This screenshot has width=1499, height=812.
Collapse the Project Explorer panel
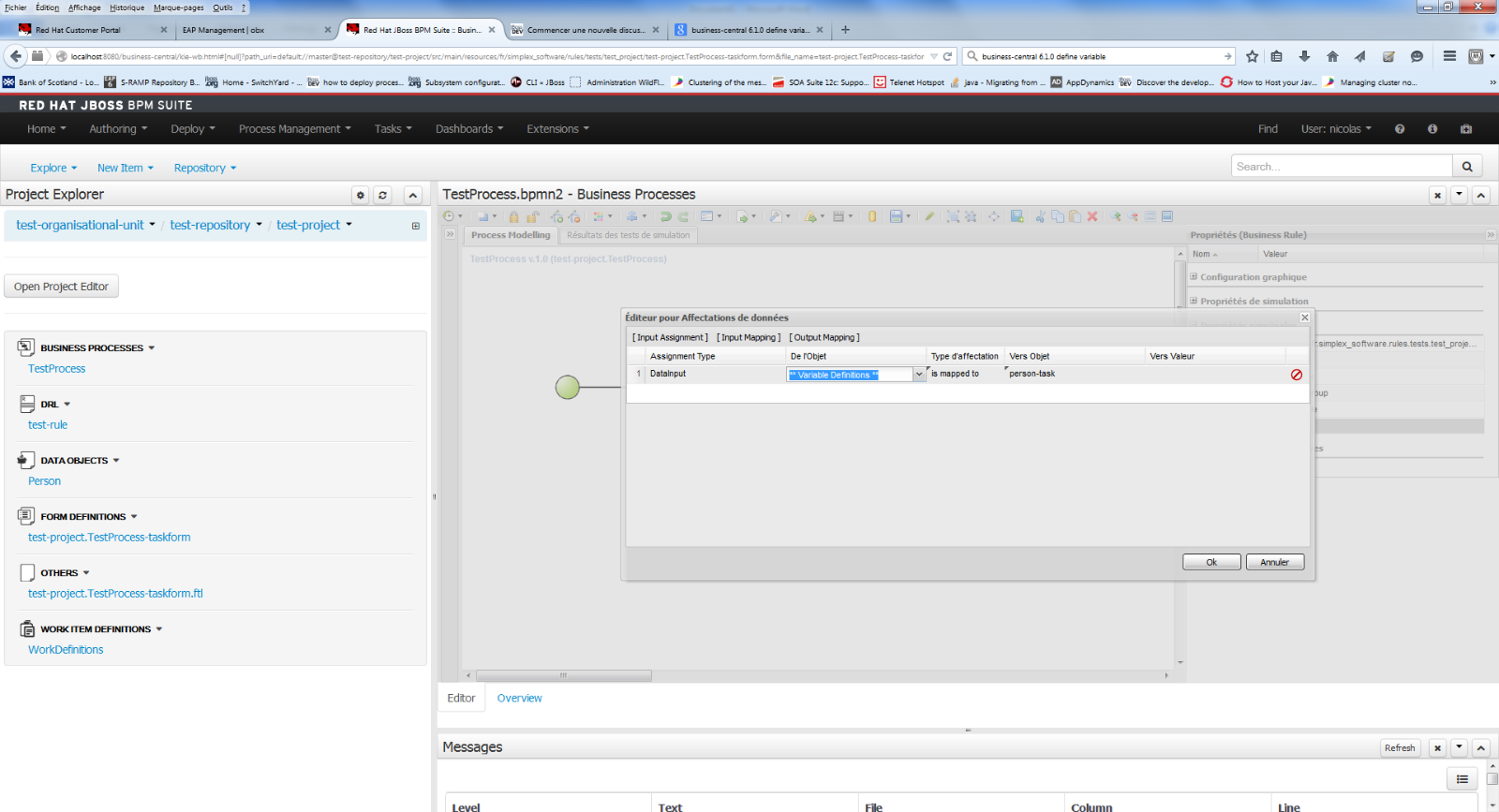[413, 195]
